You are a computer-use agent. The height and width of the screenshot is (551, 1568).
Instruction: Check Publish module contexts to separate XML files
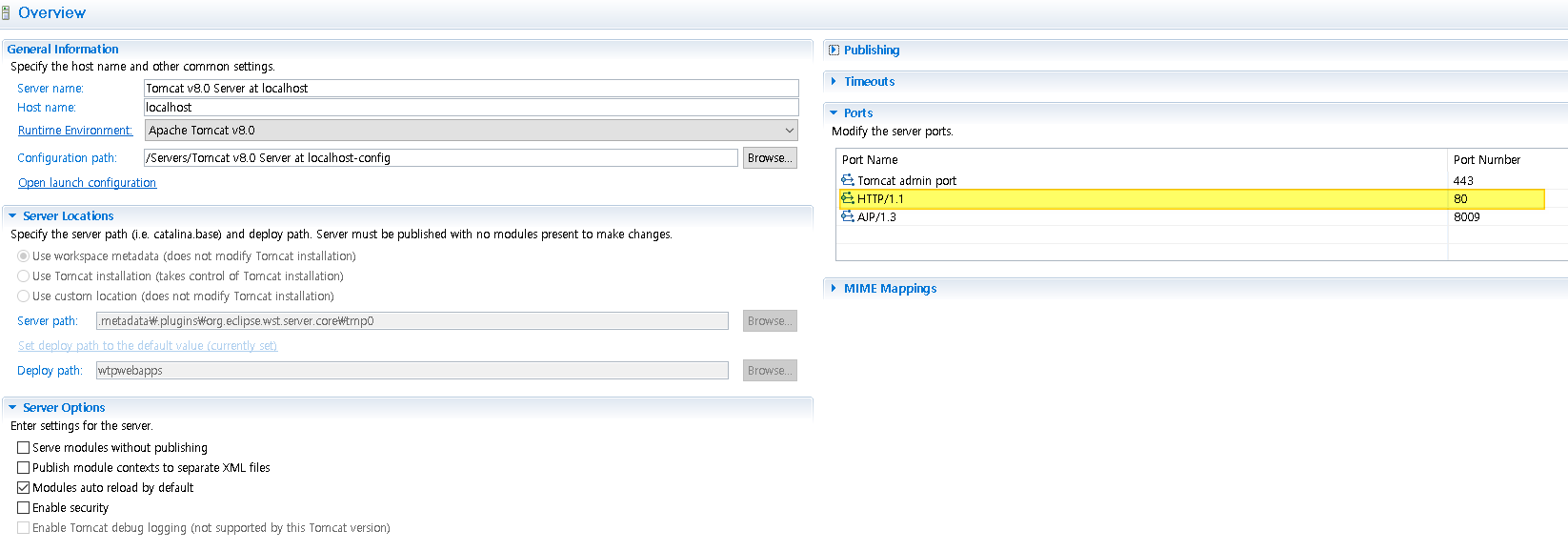(23, 467)
